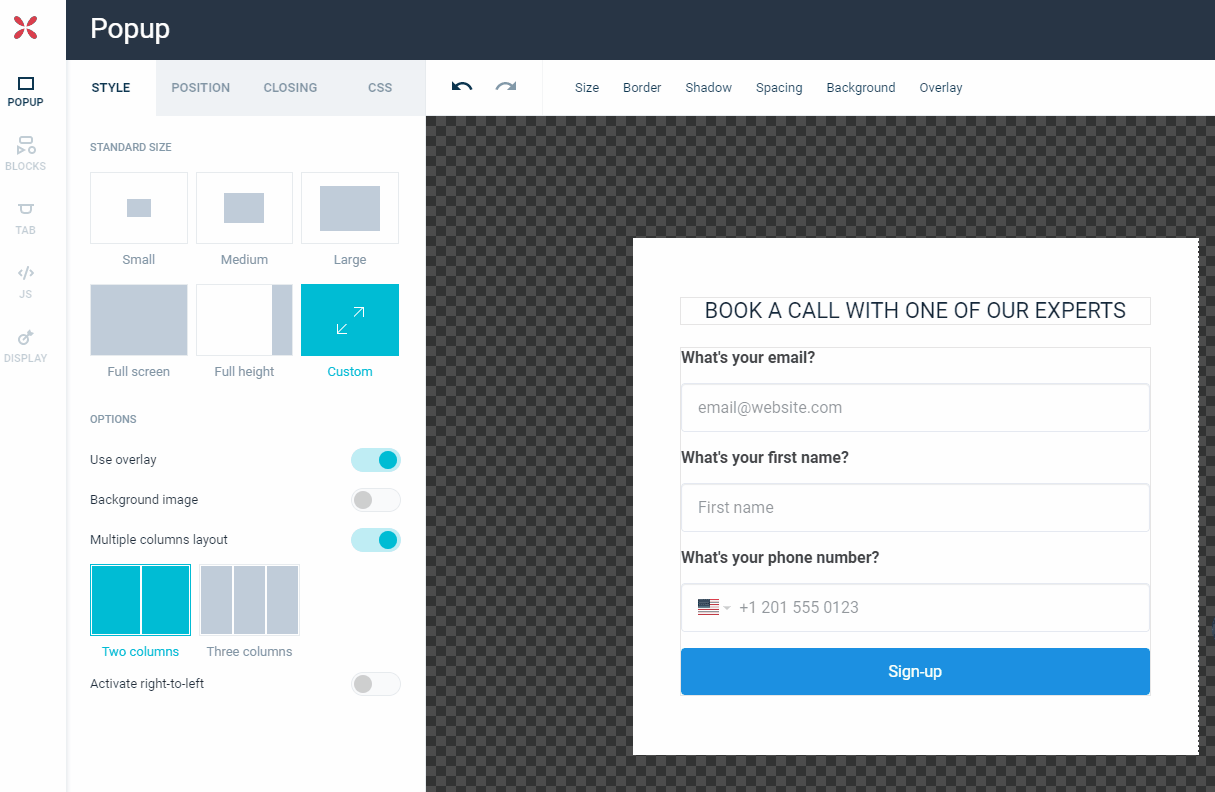Click the "Two columns" label text
1215x792 pixels.
[x=141, y=652]
